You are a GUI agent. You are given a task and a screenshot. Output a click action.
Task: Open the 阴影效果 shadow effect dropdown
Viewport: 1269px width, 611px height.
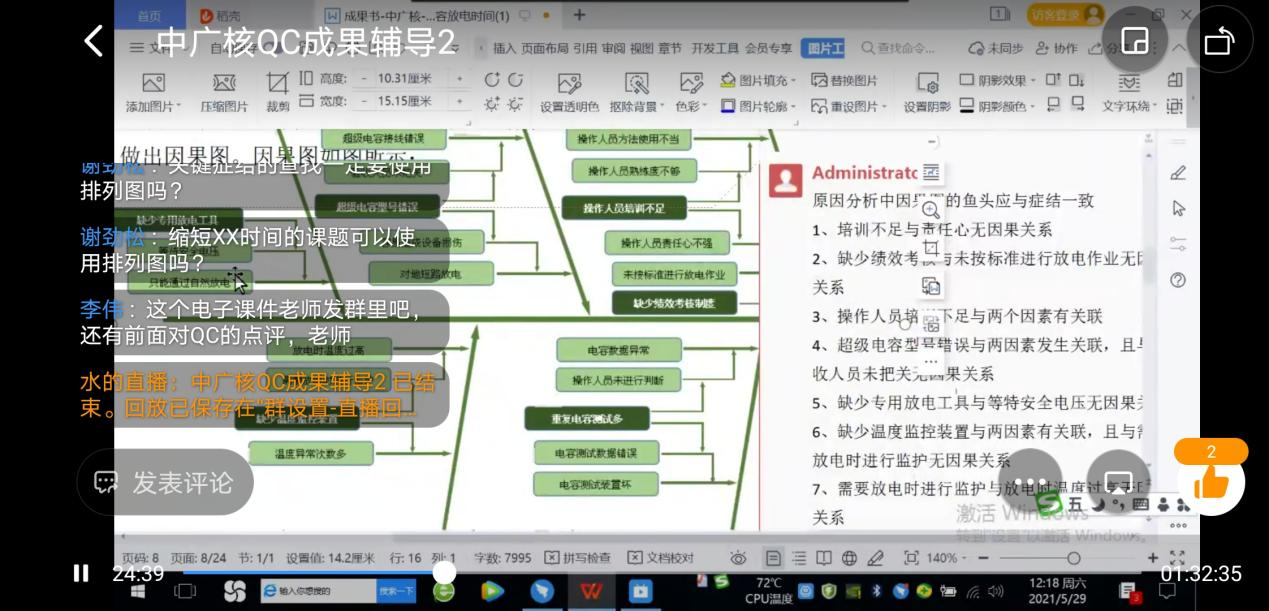point(1034,80)
